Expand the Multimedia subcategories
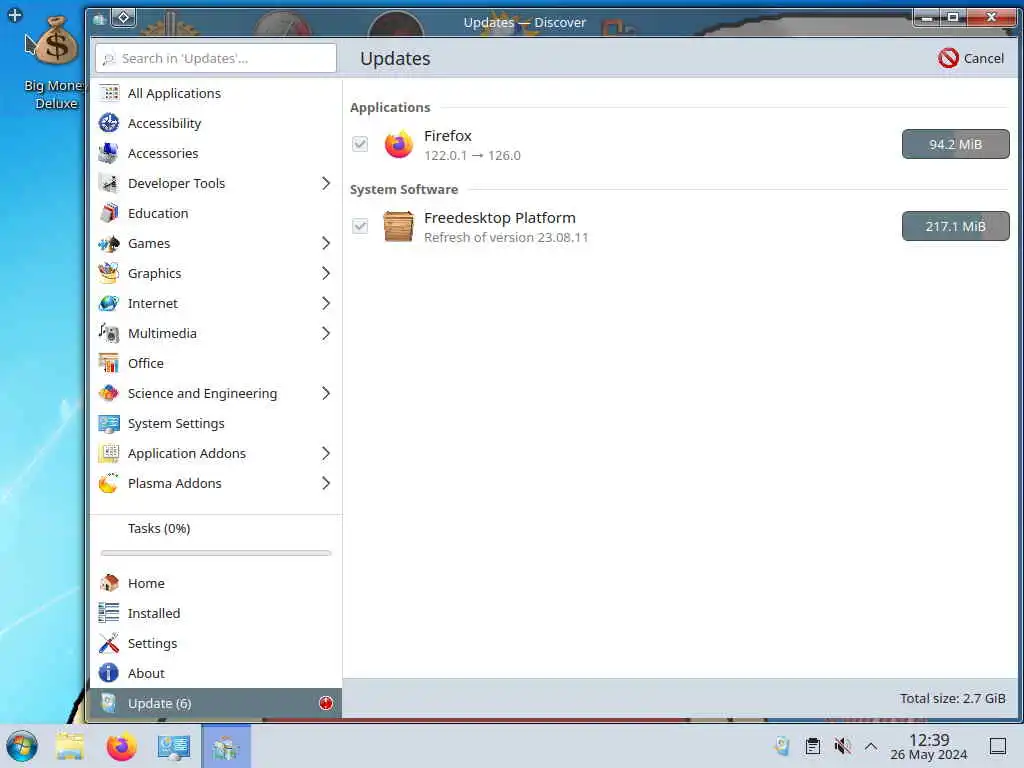Screen dimensions: 1024x768 click(325, 333)
